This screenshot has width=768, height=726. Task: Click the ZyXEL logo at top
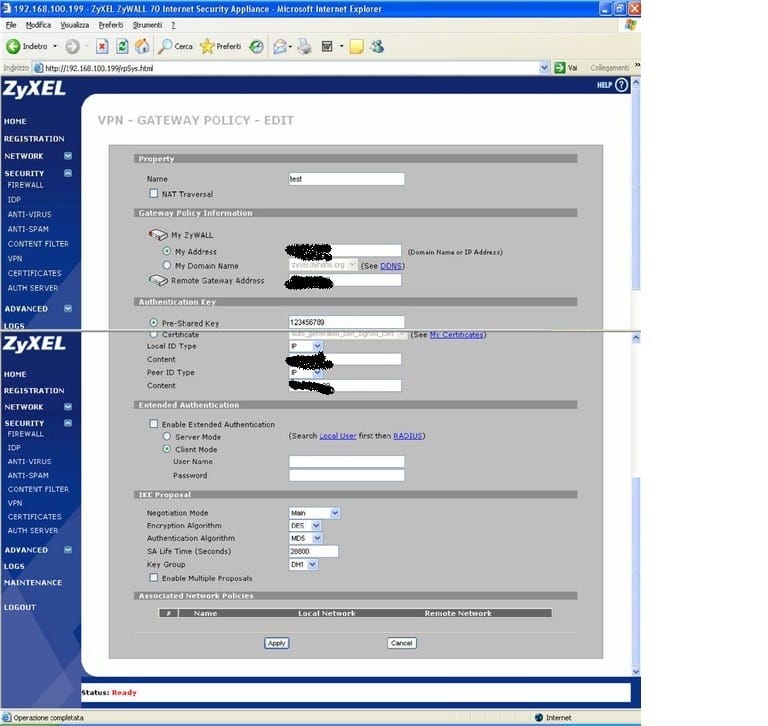click(x=34, y=89)
